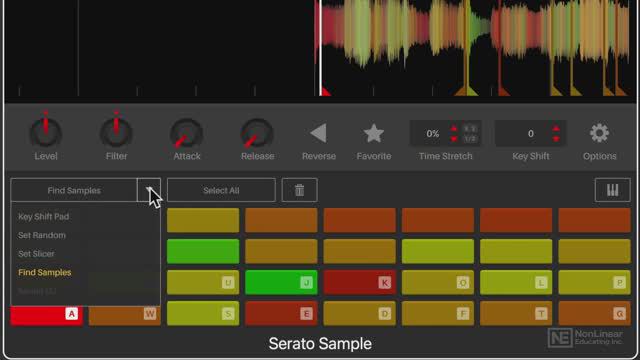Click the Level knob
Screen dimensions: 640x360
[x=46, y=132]
